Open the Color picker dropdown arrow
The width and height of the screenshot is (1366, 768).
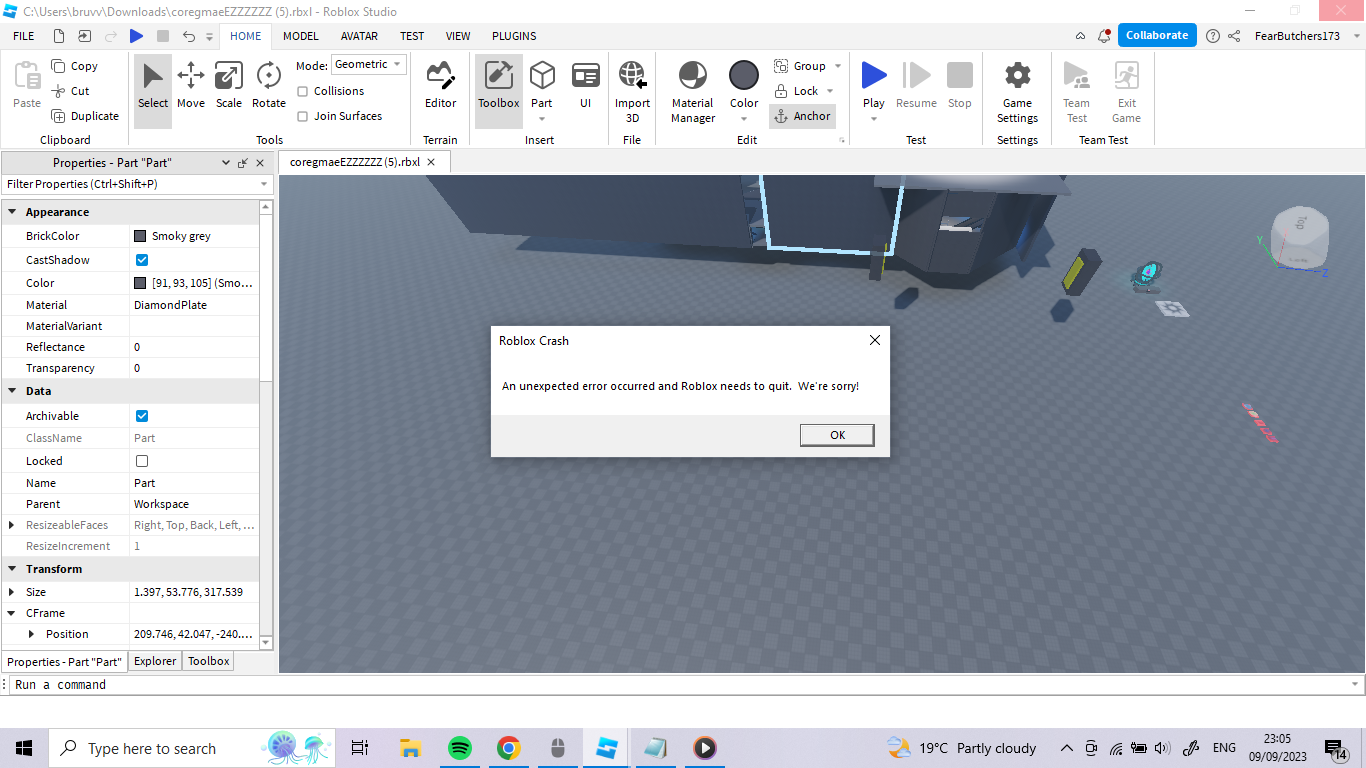click(x=744, y=119)
